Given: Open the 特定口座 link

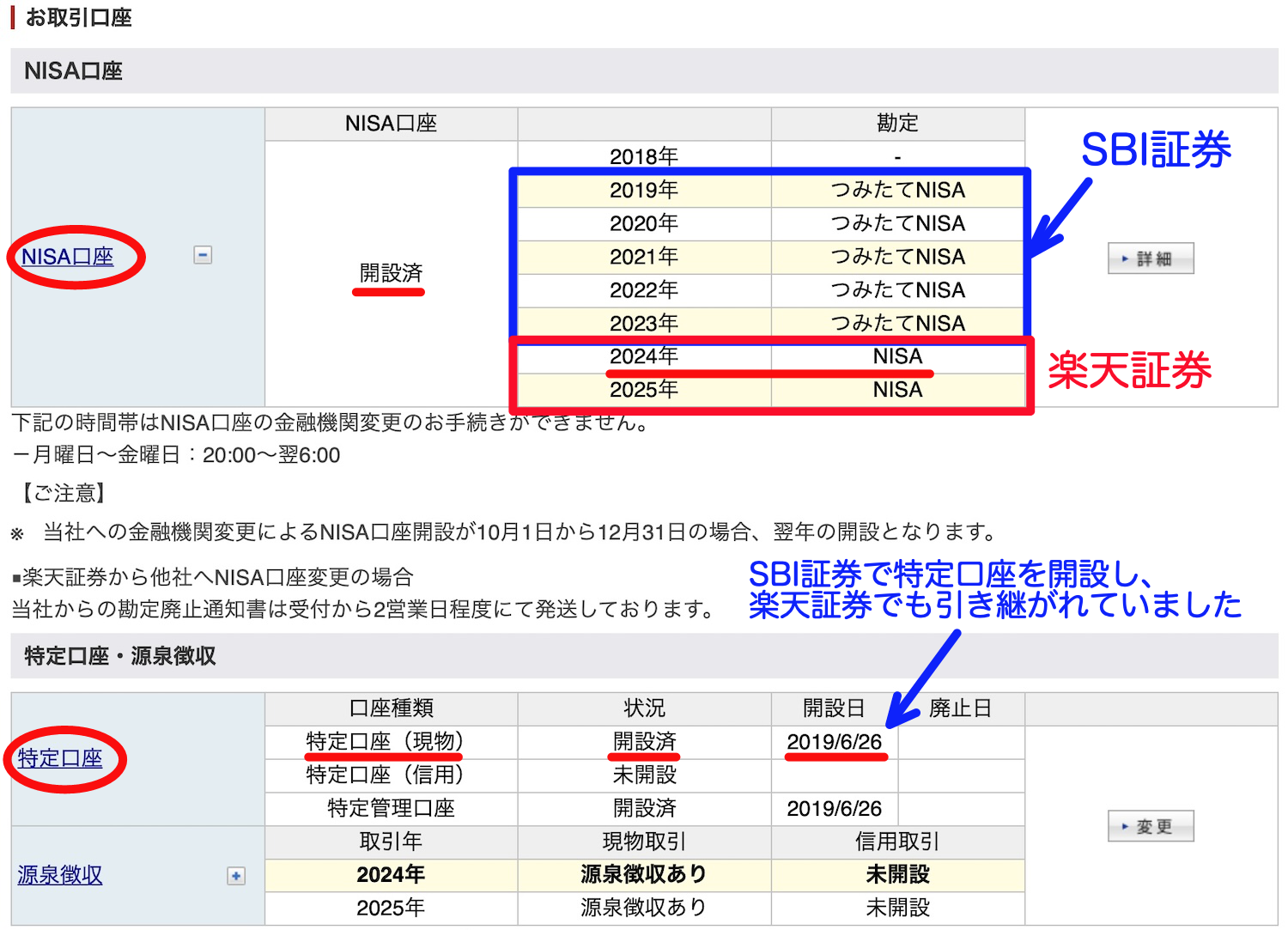Looking at the screenshot, I should pos(60,758).
